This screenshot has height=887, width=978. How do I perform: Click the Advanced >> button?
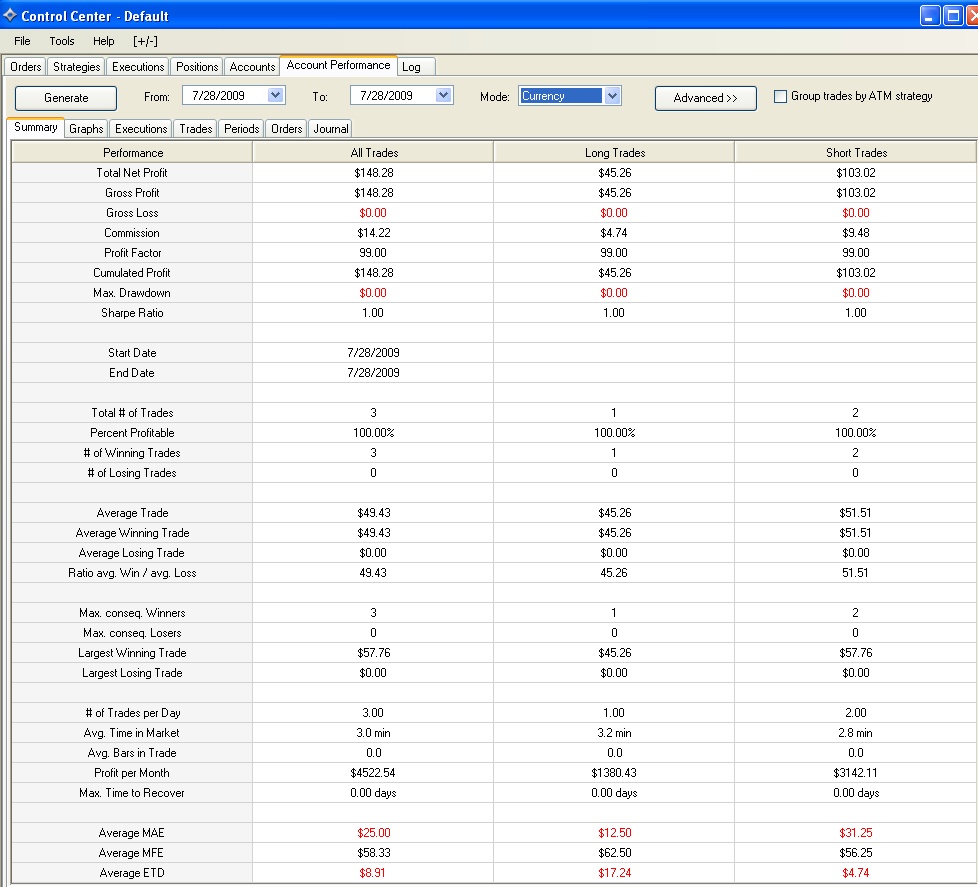coord(705,98)
